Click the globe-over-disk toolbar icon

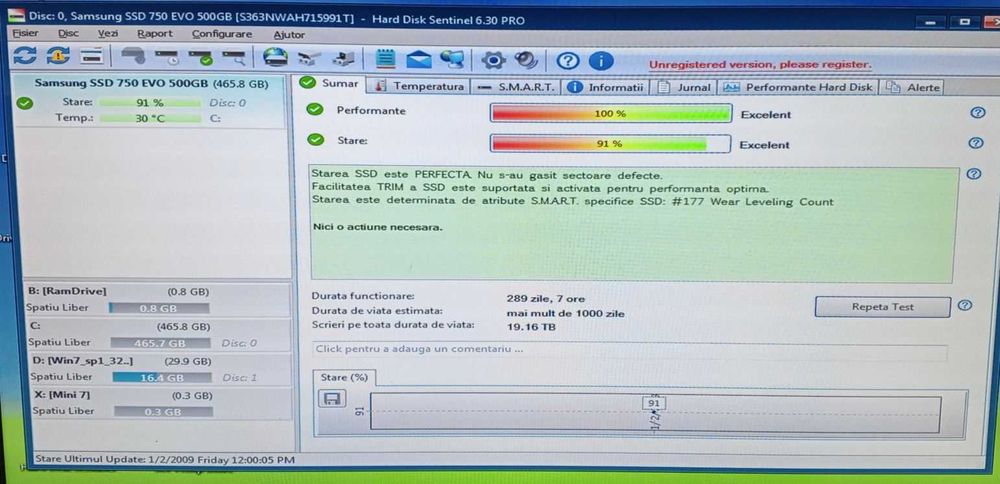point(276,57)
